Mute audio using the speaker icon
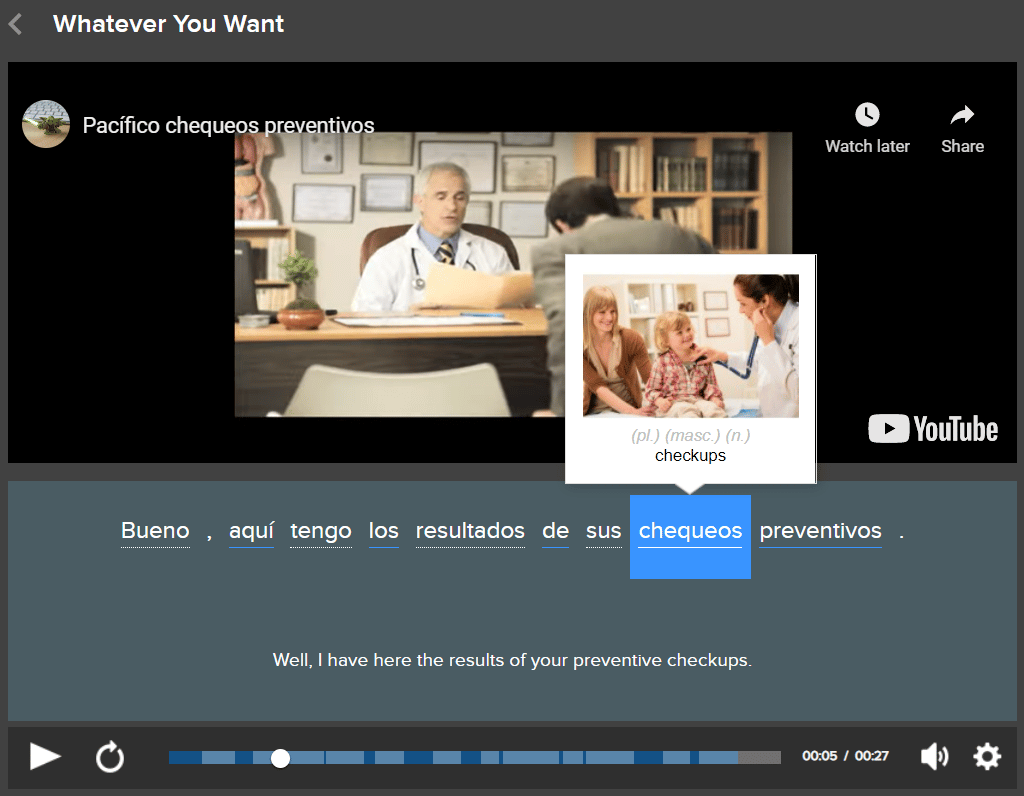Image resolution: width=1024 pixels, height=796 pixels. [x=934, y=757]
